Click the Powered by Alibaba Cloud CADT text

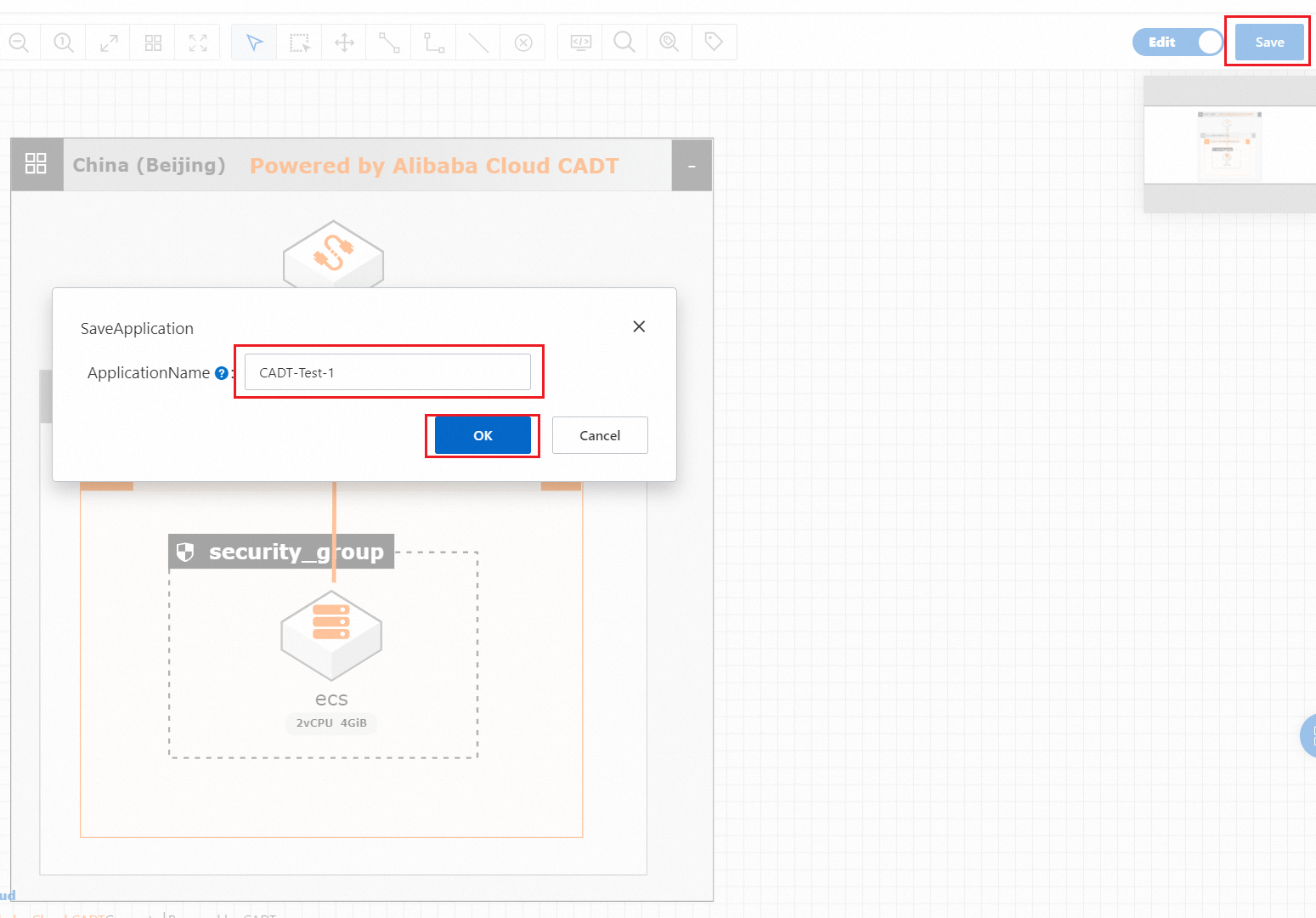[x=434, y=166]
